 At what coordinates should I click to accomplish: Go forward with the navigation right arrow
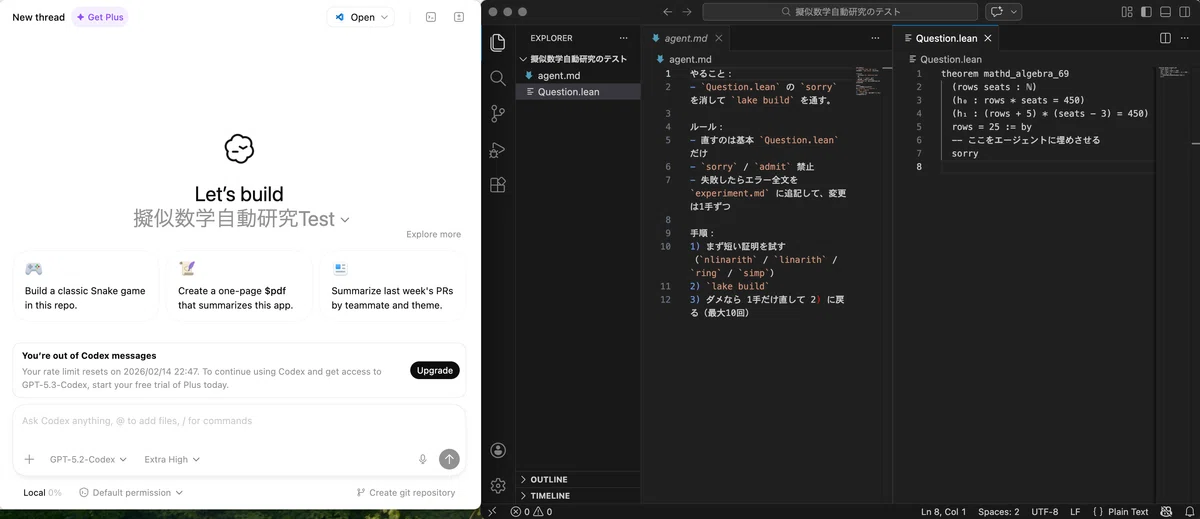pos(687,12)
